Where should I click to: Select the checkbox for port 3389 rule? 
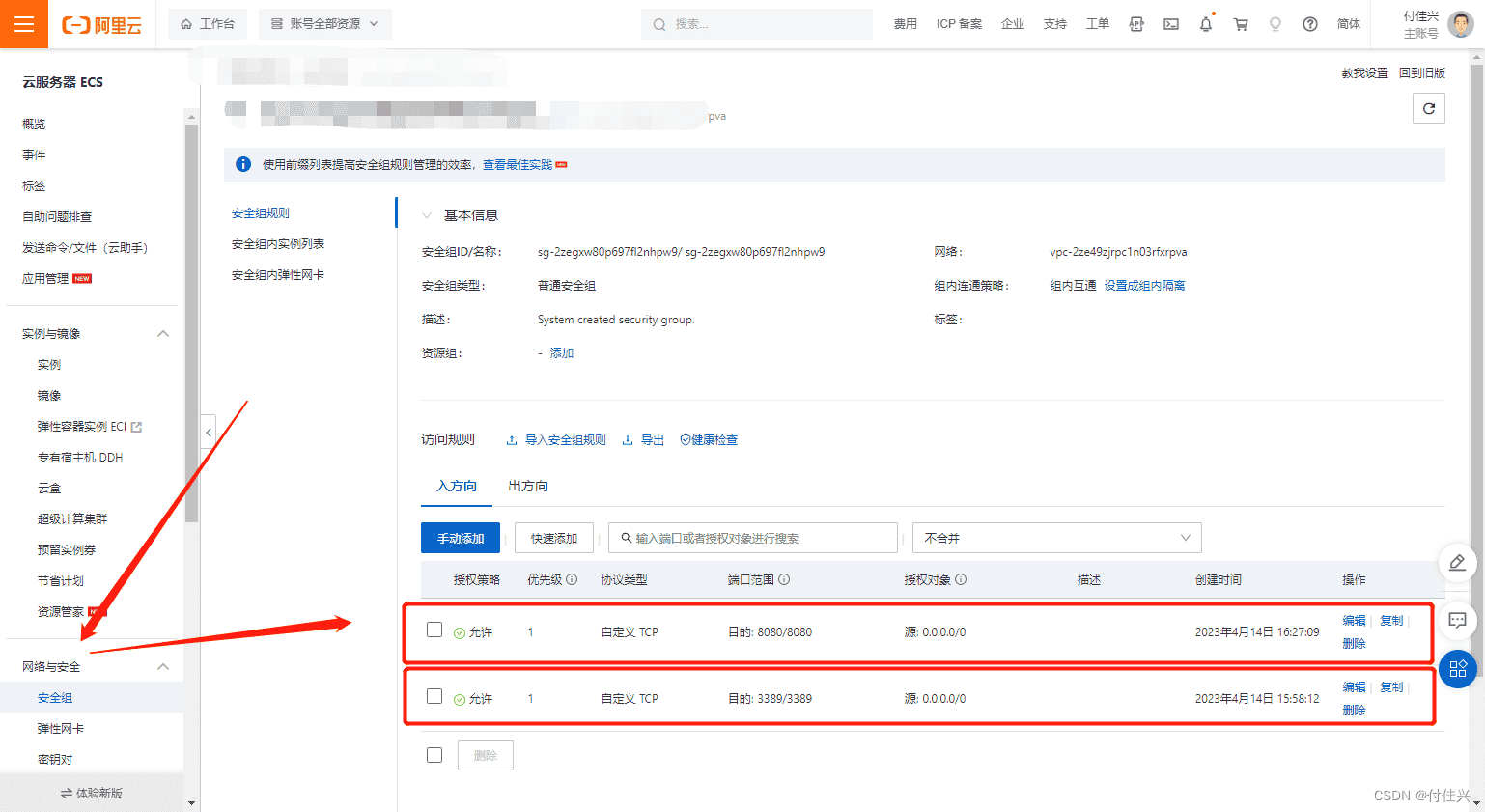click(434, 697)
